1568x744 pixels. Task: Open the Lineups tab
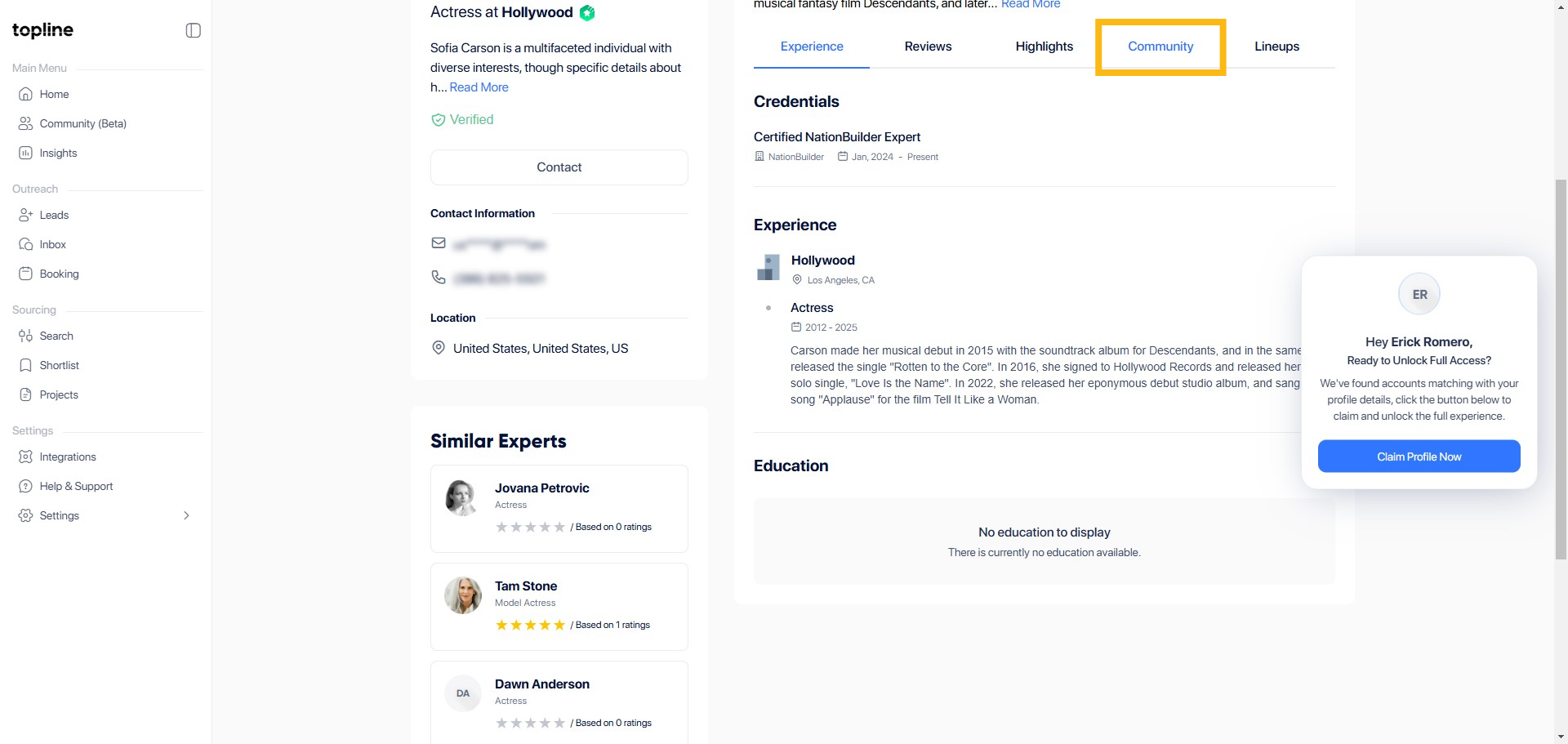[1276, 47]
